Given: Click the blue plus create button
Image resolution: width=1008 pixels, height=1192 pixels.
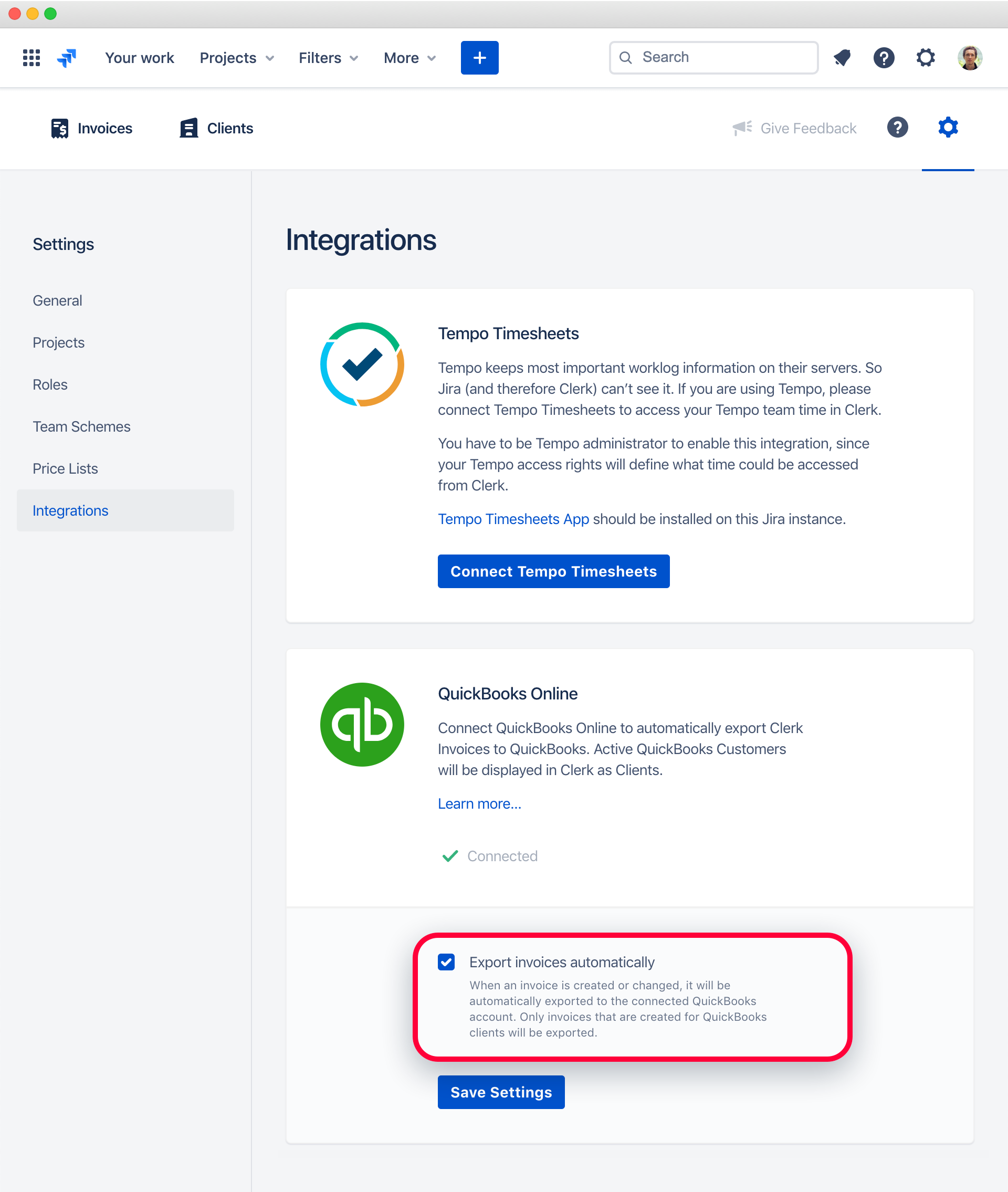Looking at the screenshot, I should point(479,58).
